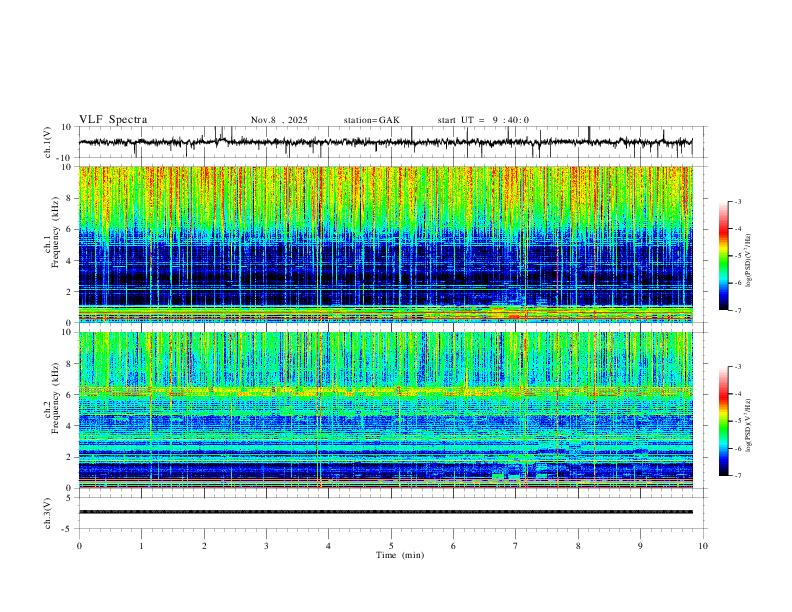792x612 pixels.
Task: Click the ch.2 color scale bar
Action: click(x=723, y=421)
